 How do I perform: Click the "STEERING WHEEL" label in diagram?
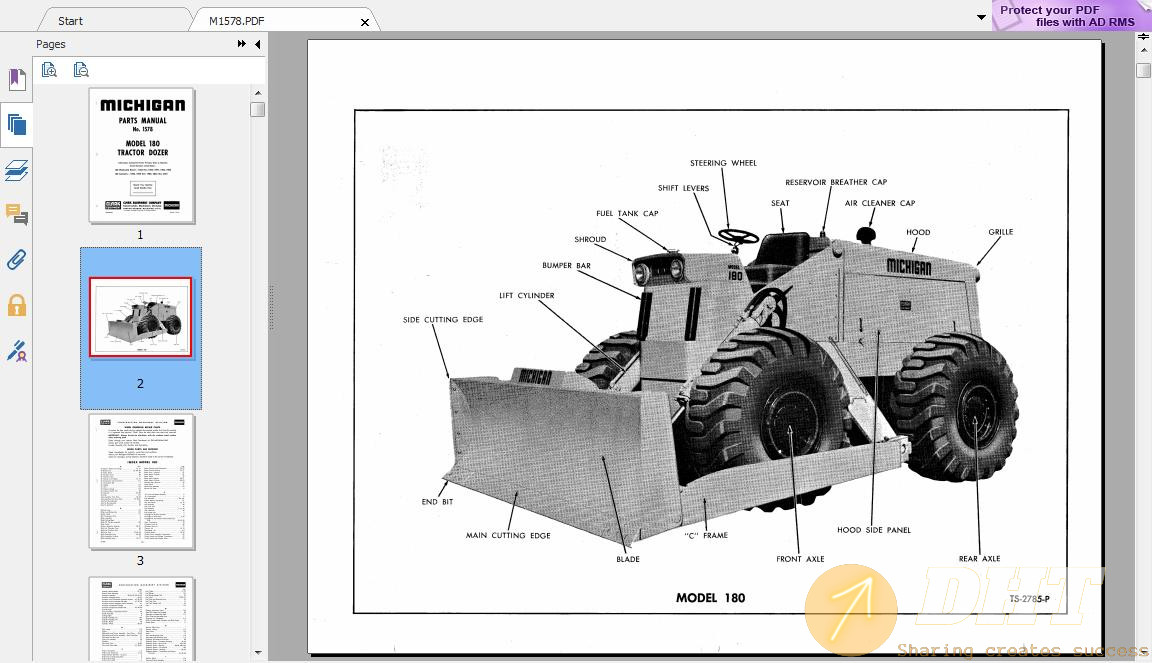pyautogui.click(x=723, y=163)
